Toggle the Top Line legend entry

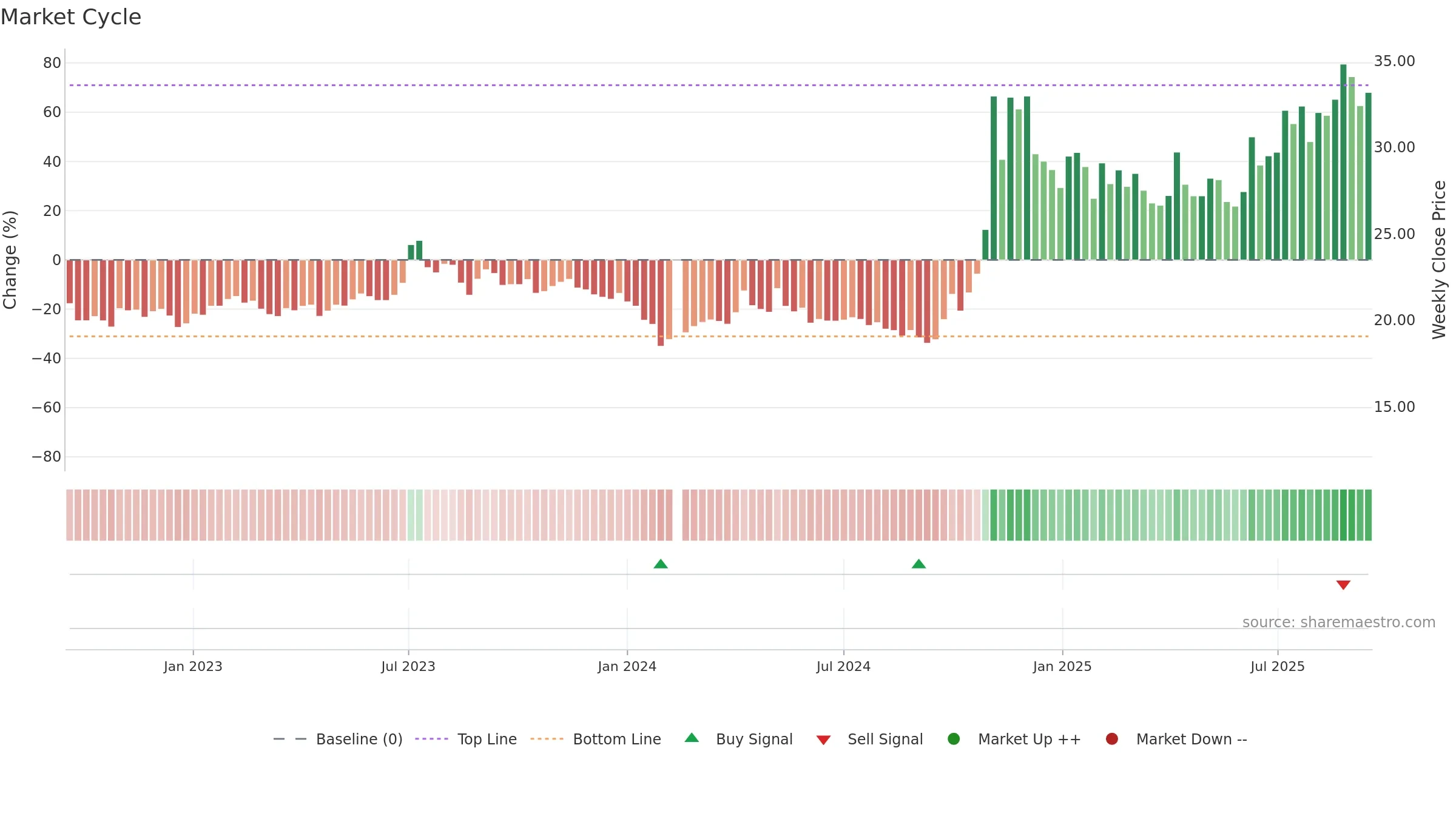pos(466,739)
